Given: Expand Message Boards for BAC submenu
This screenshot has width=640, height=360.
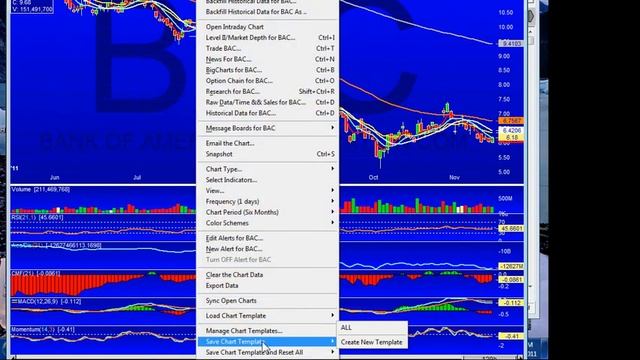Looking at the screenshot, I should point(268,128).
